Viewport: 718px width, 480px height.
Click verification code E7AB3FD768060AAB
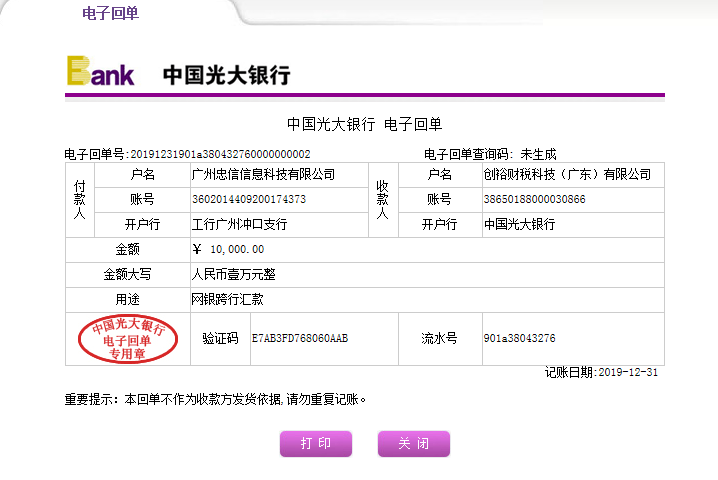click(300, 338)
